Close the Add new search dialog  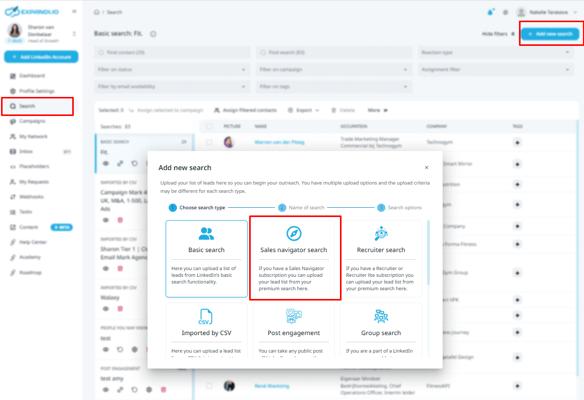[426, 168]
